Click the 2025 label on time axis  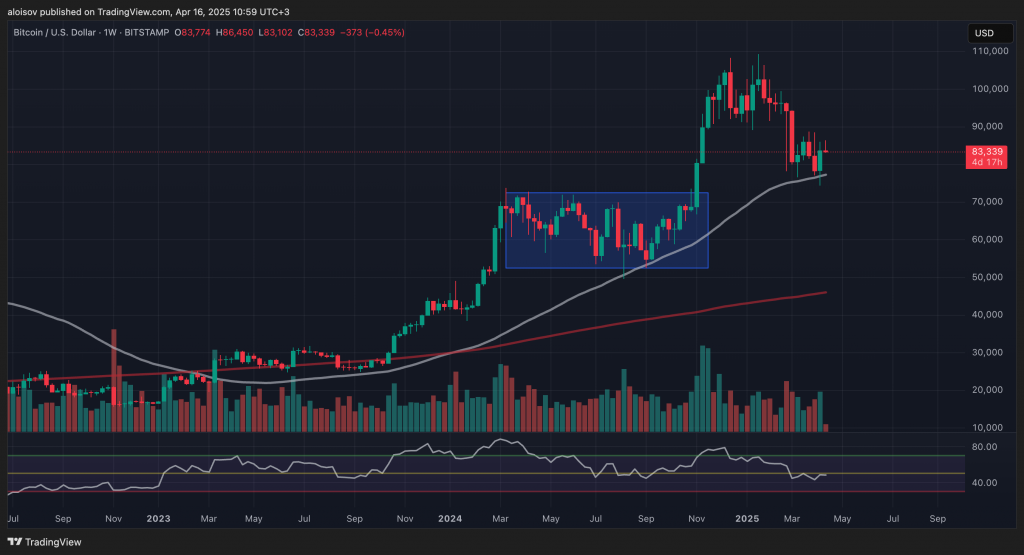(747, 519)
